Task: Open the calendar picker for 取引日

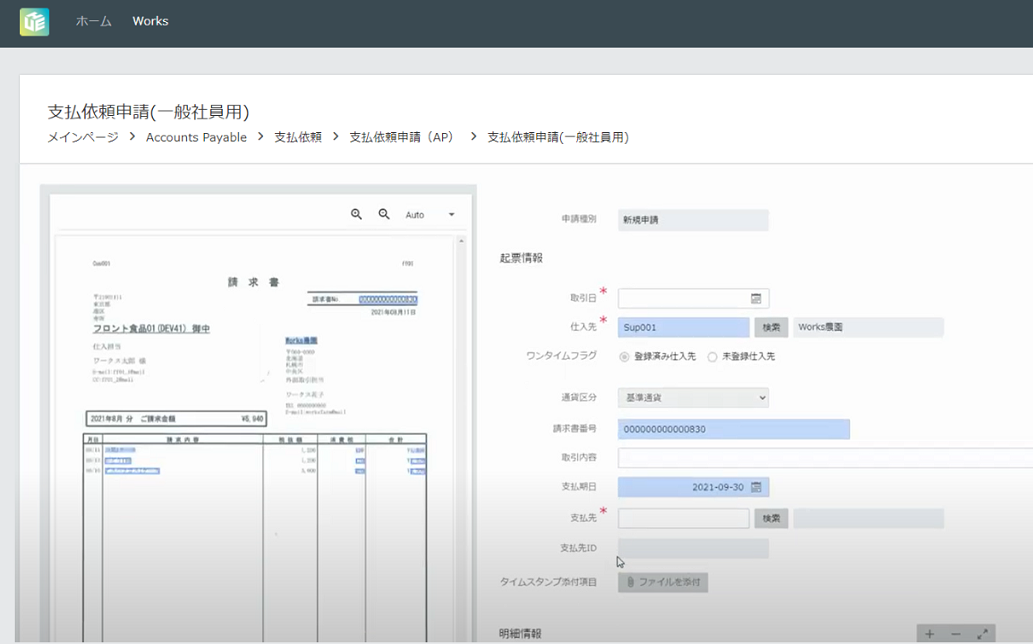Action: tap(759, 298)
